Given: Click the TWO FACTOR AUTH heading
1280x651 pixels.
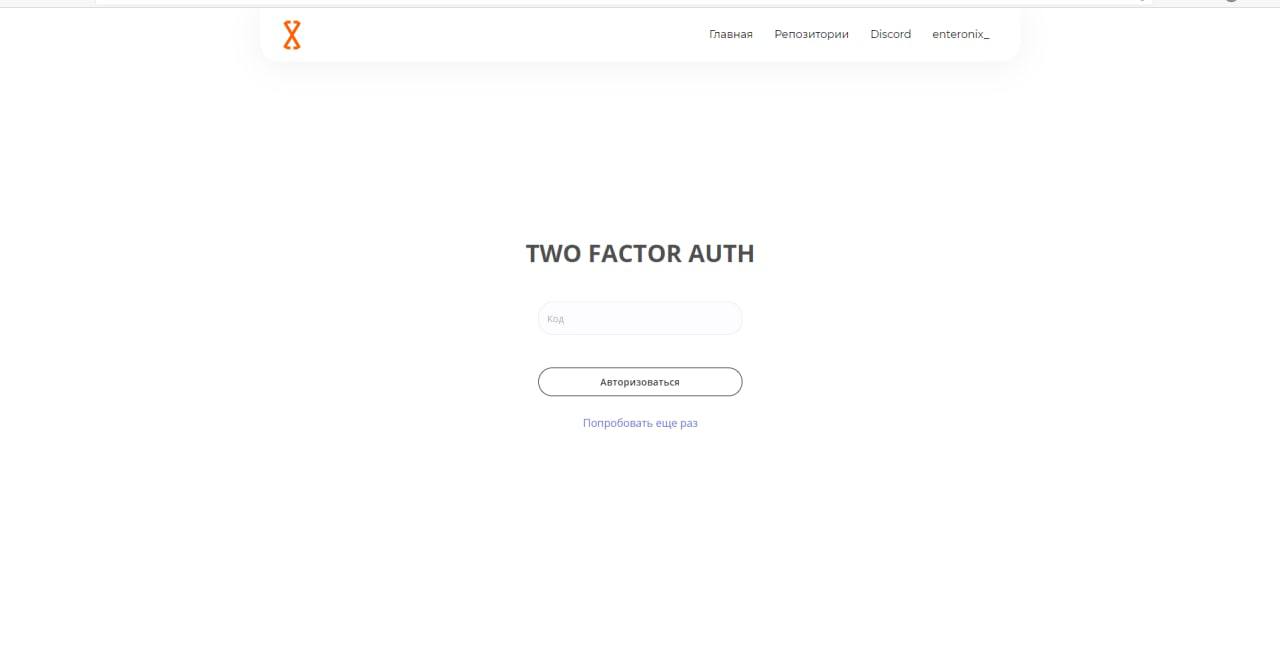Looking at the screenshot, I should click(640, 254).
